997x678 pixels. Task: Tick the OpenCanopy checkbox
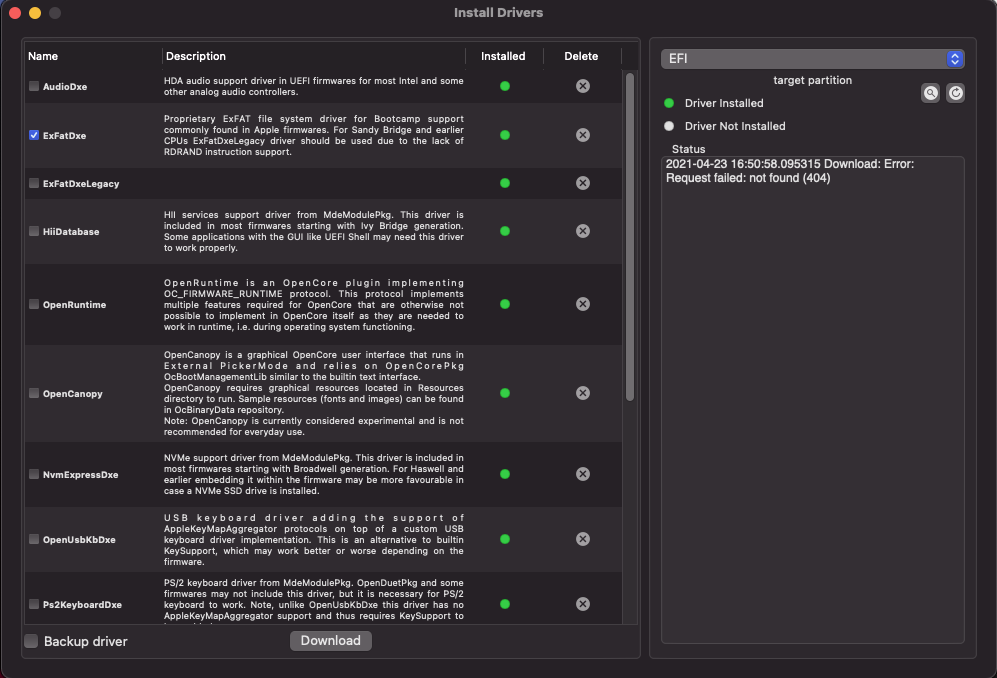[34, 394]
